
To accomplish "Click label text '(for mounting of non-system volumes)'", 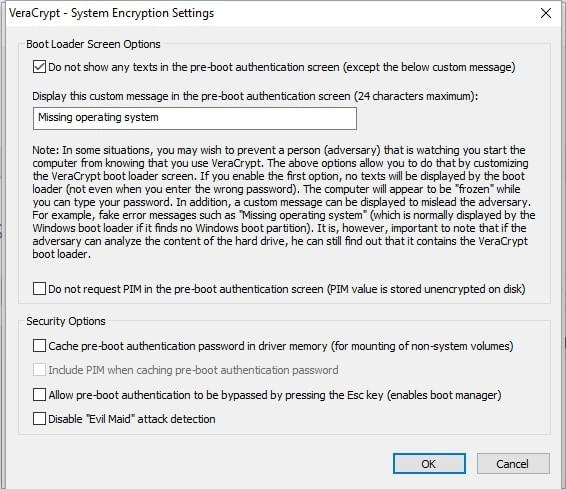I will click(x=422, y=346).
